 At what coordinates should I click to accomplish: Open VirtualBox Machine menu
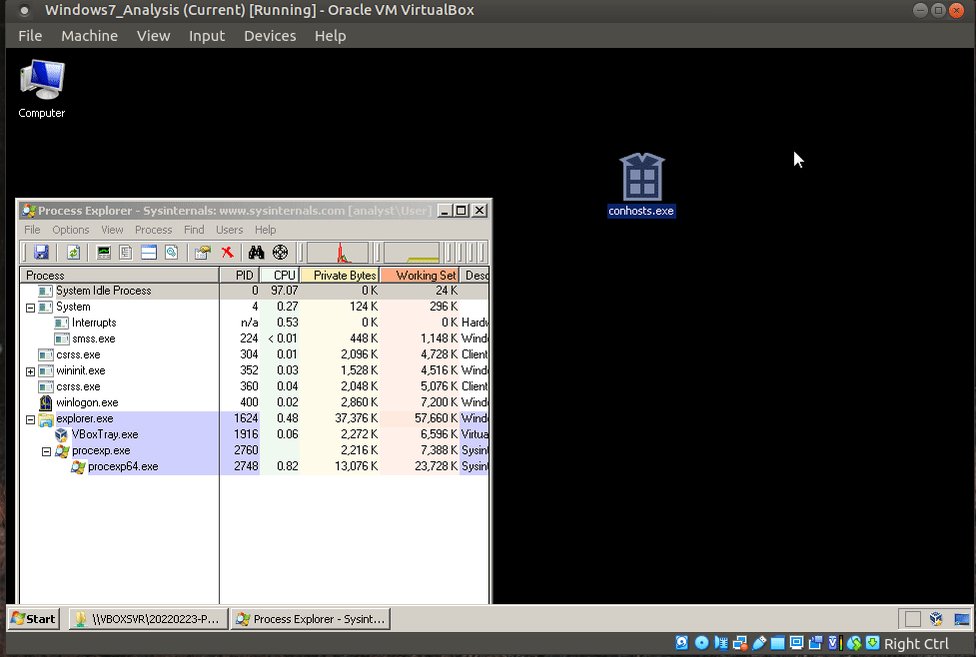89,36
